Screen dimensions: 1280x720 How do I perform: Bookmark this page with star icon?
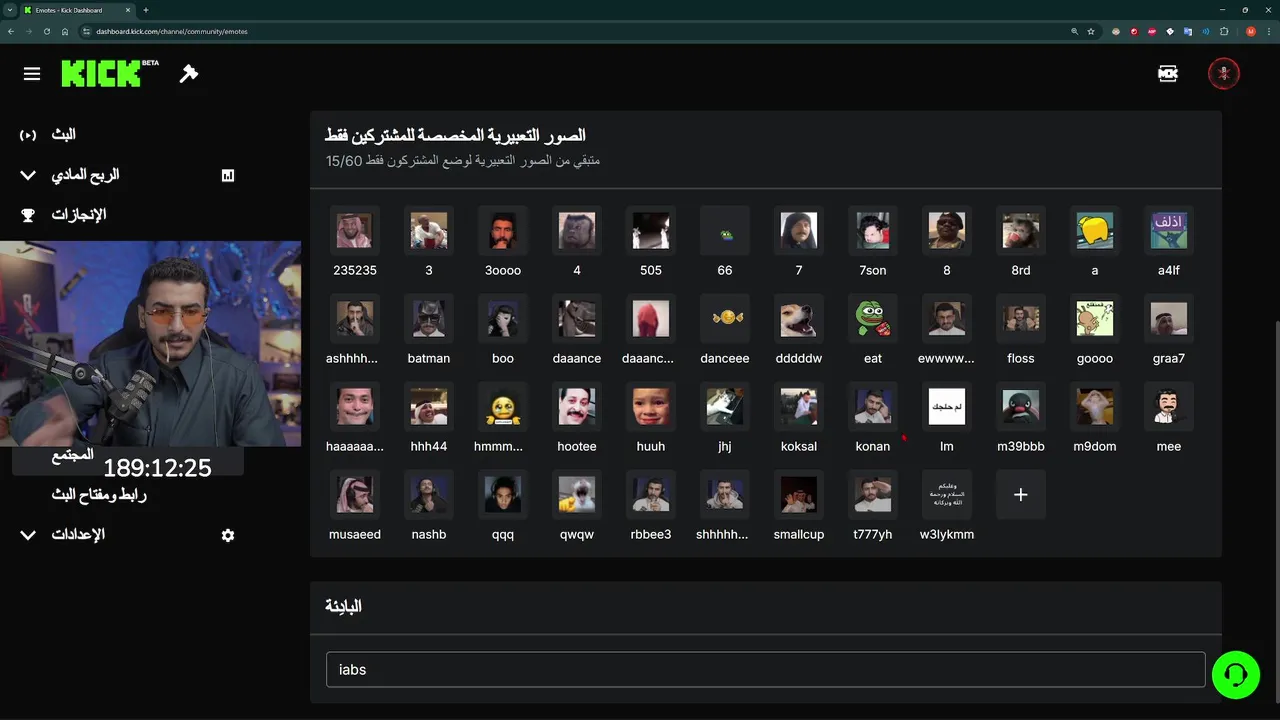click(x=1091, y=31)
